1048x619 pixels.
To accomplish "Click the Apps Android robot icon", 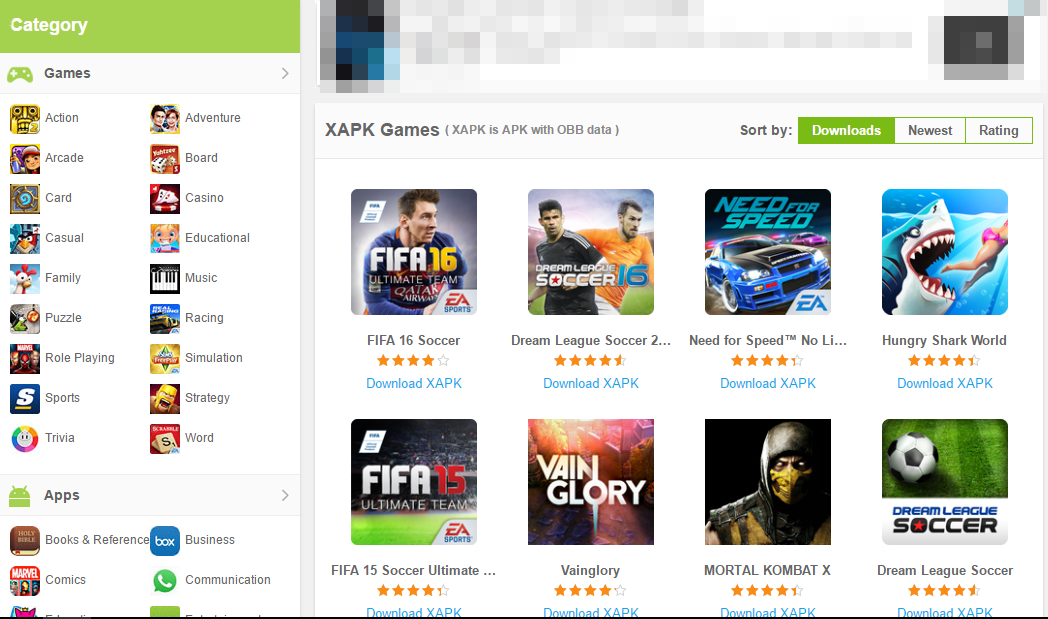I will pos(19,496).
